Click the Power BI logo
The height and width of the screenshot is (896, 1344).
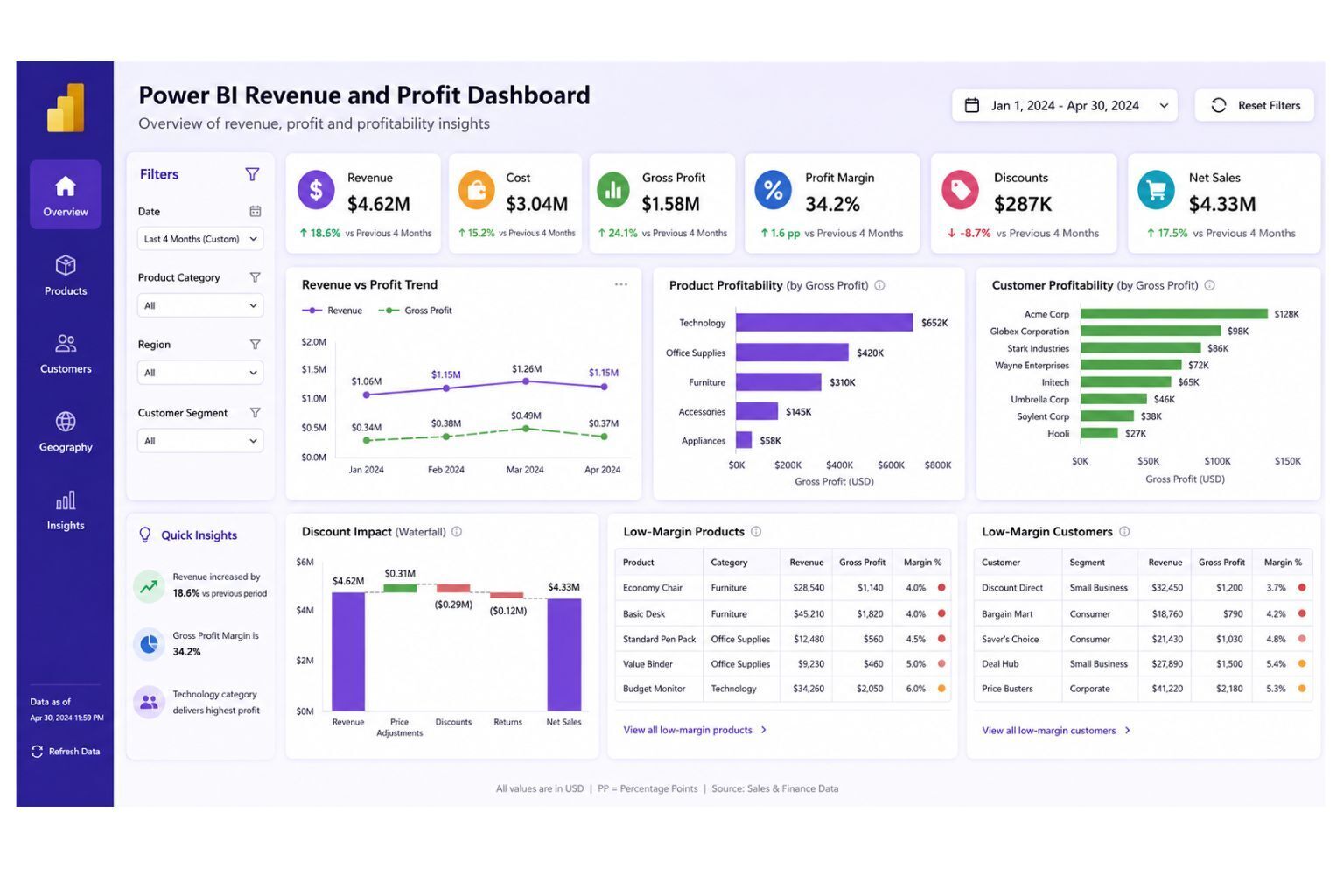66,108
